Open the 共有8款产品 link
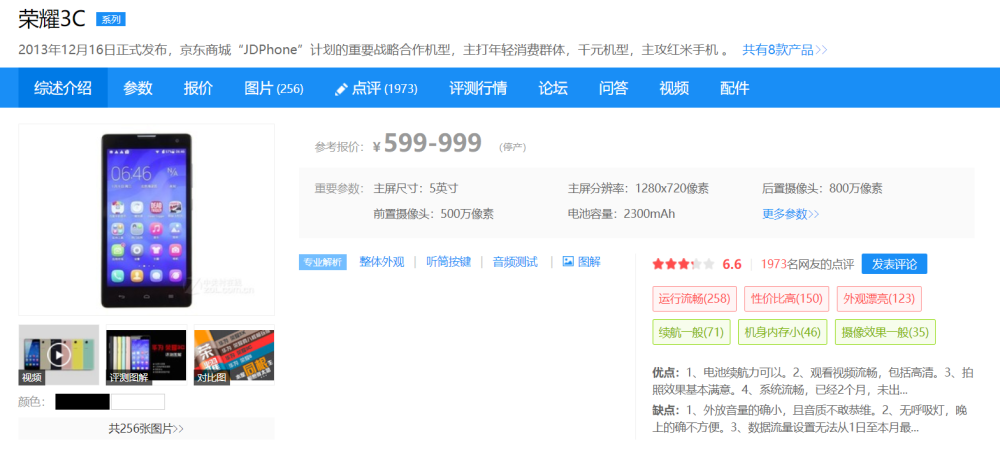Screen dimensions: 1000x453 coord(784,50)
